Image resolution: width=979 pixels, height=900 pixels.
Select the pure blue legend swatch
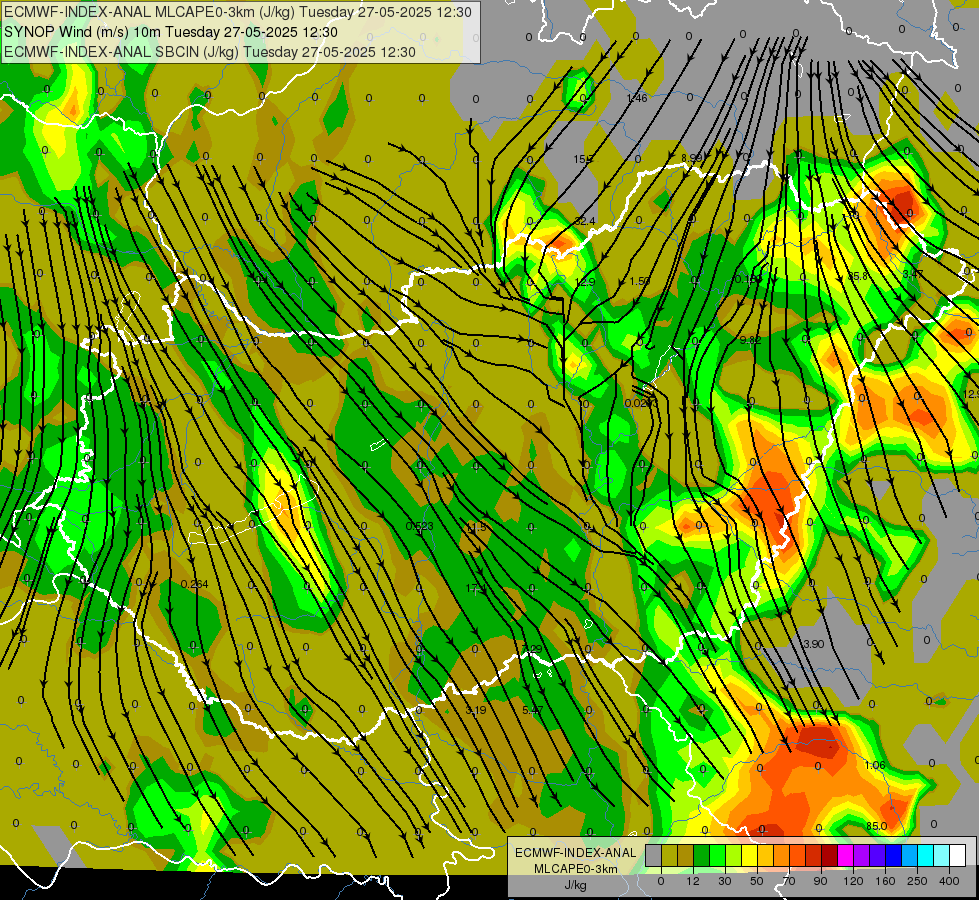[x=894, y=855]
